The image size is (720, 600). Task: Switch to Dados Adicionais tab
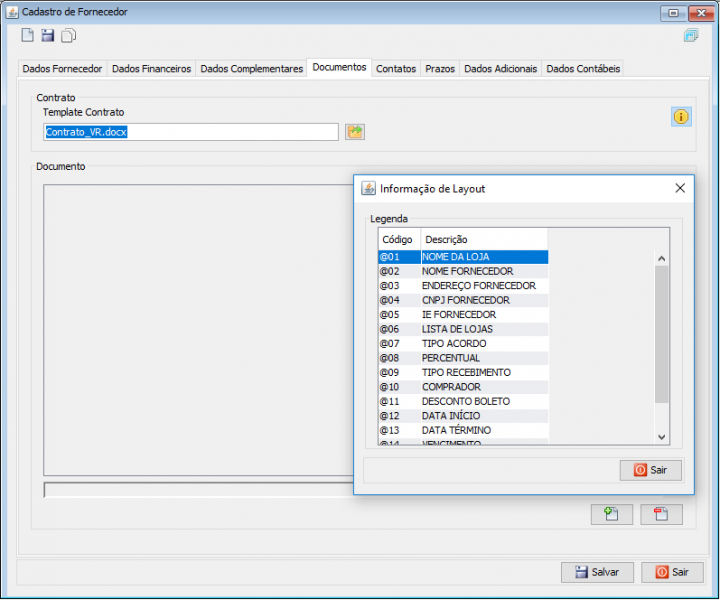click(x=501, y=69)
